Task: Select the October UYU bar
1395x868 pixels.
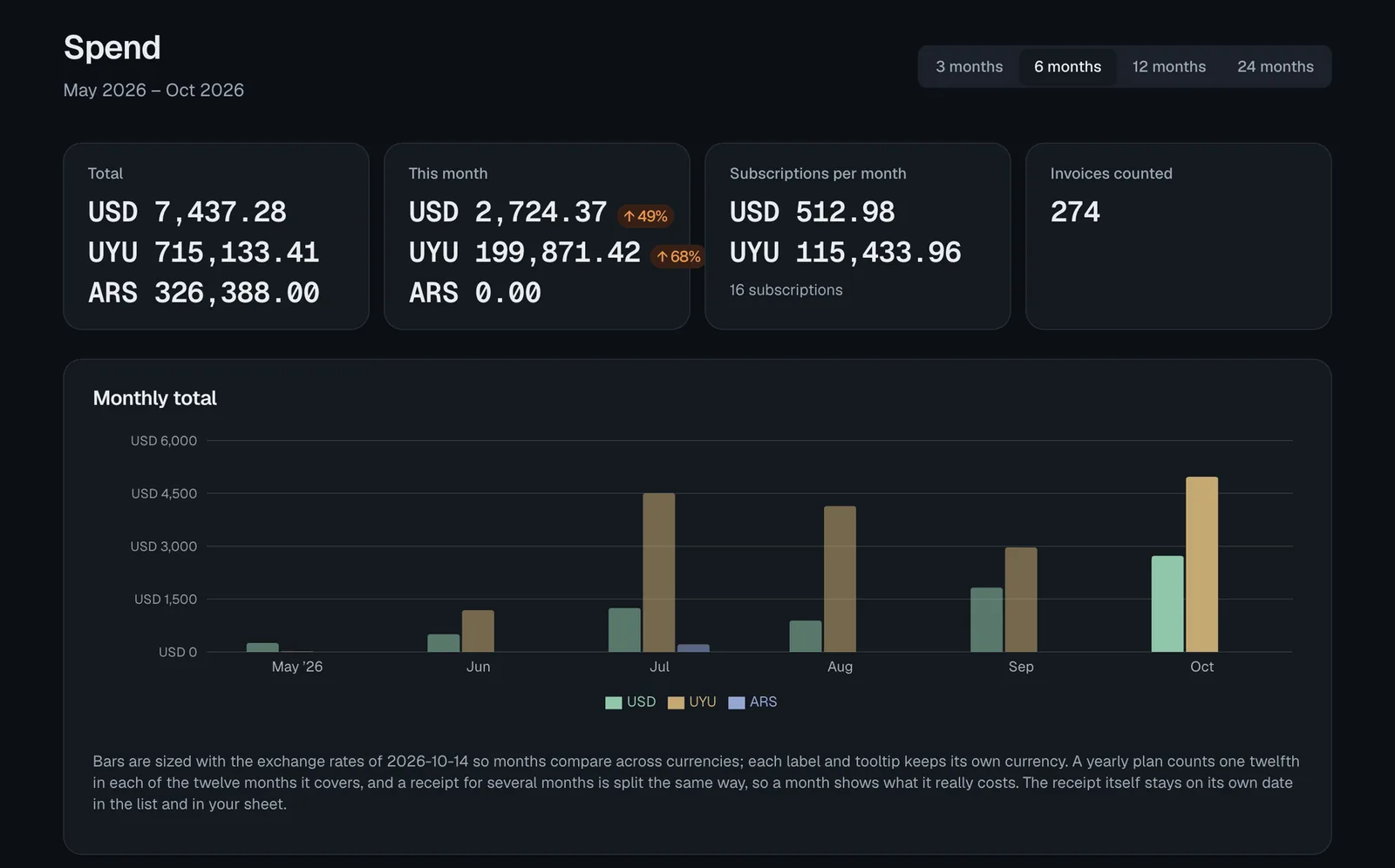Action: click(x=1201, y=565)
